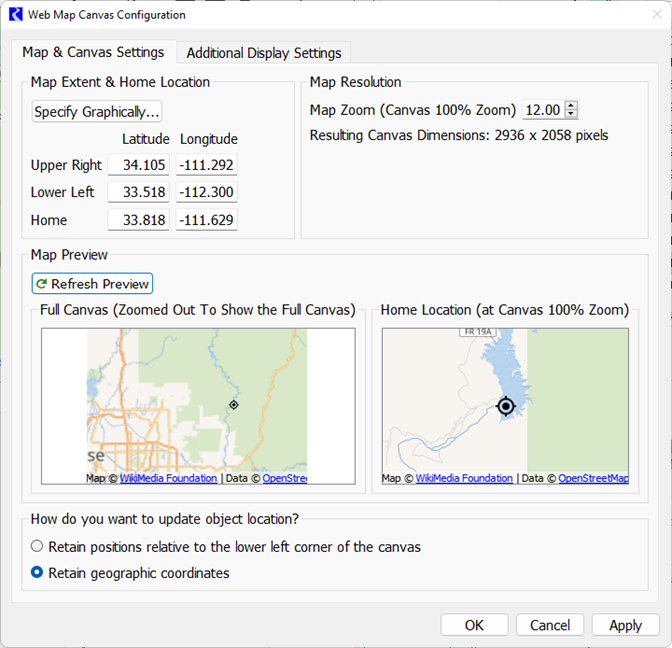672x648 pixels.
Task: Click the Map Zoom value field
Action: point(542,110)
